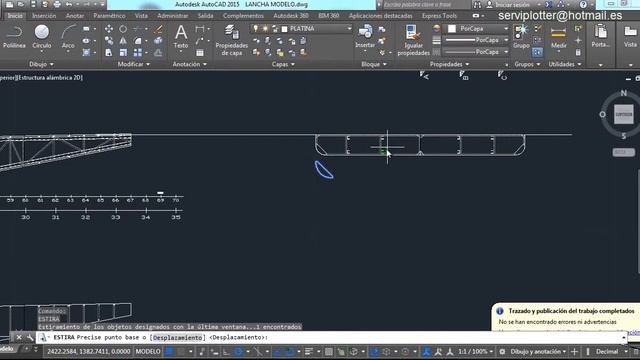Close the command line with X button
Screen dimensions: 640x360
[x=19, y=338]
